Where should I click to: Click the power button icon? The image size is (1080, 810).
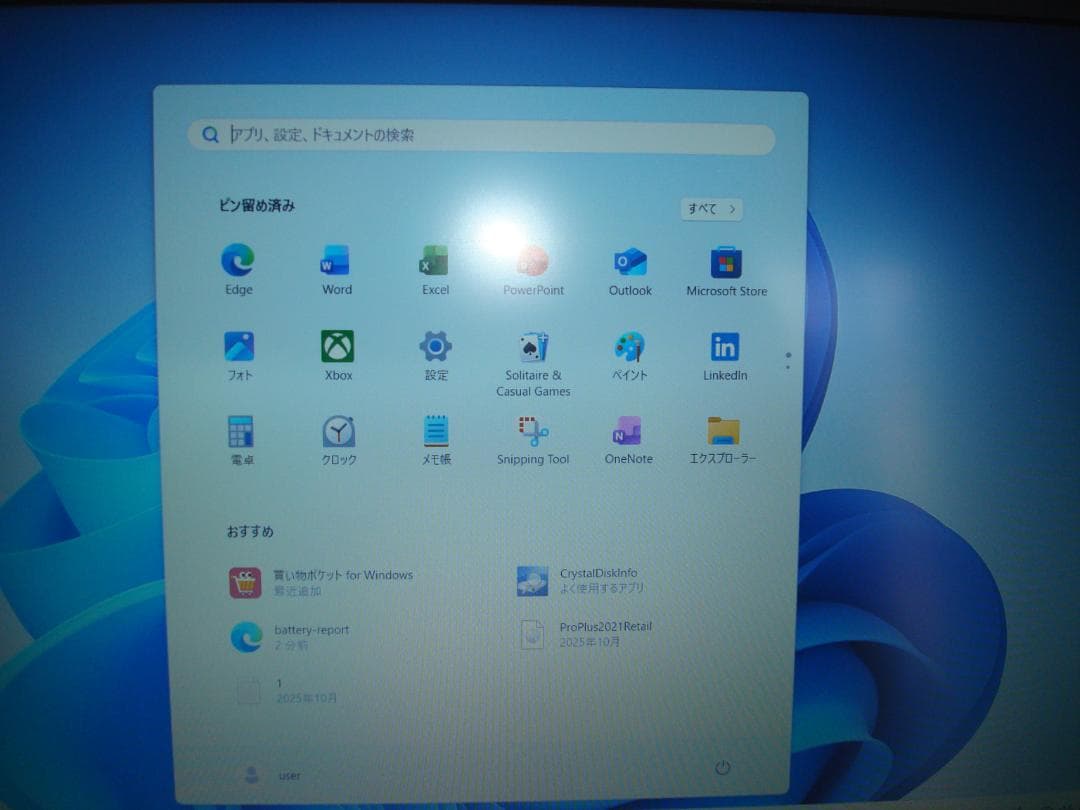point(723,767)
